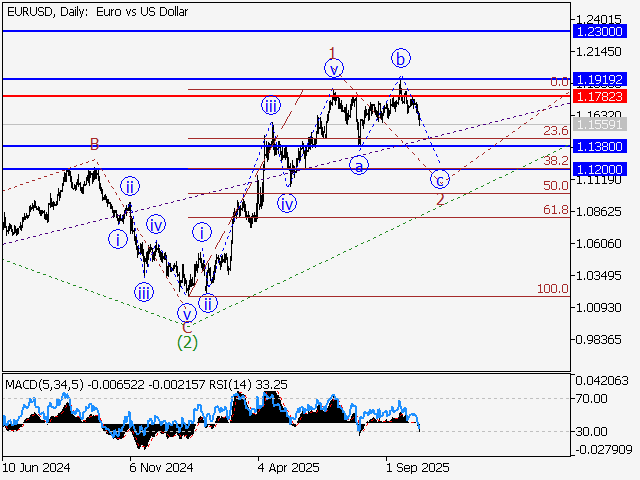Click the 1.13800 price level tag
The width and height of the screenshot is (640, 480).
click(601, 146)
